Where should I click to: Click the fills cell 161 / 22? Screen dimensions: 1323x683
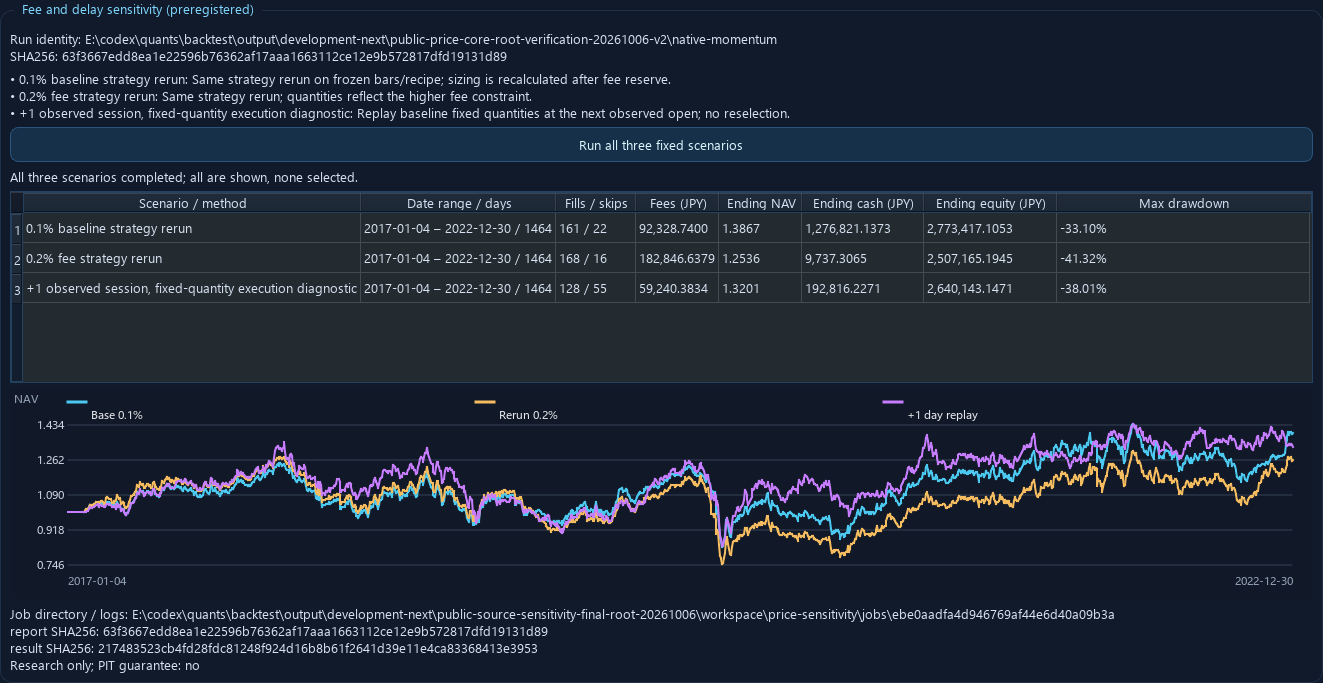click(596, 229)
